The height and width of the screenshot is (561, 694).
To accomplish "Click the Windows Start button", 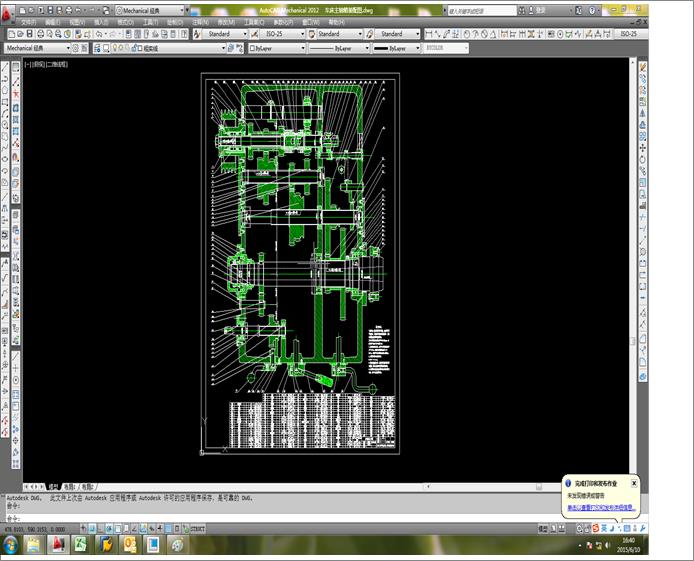I will tap(10, 544).
